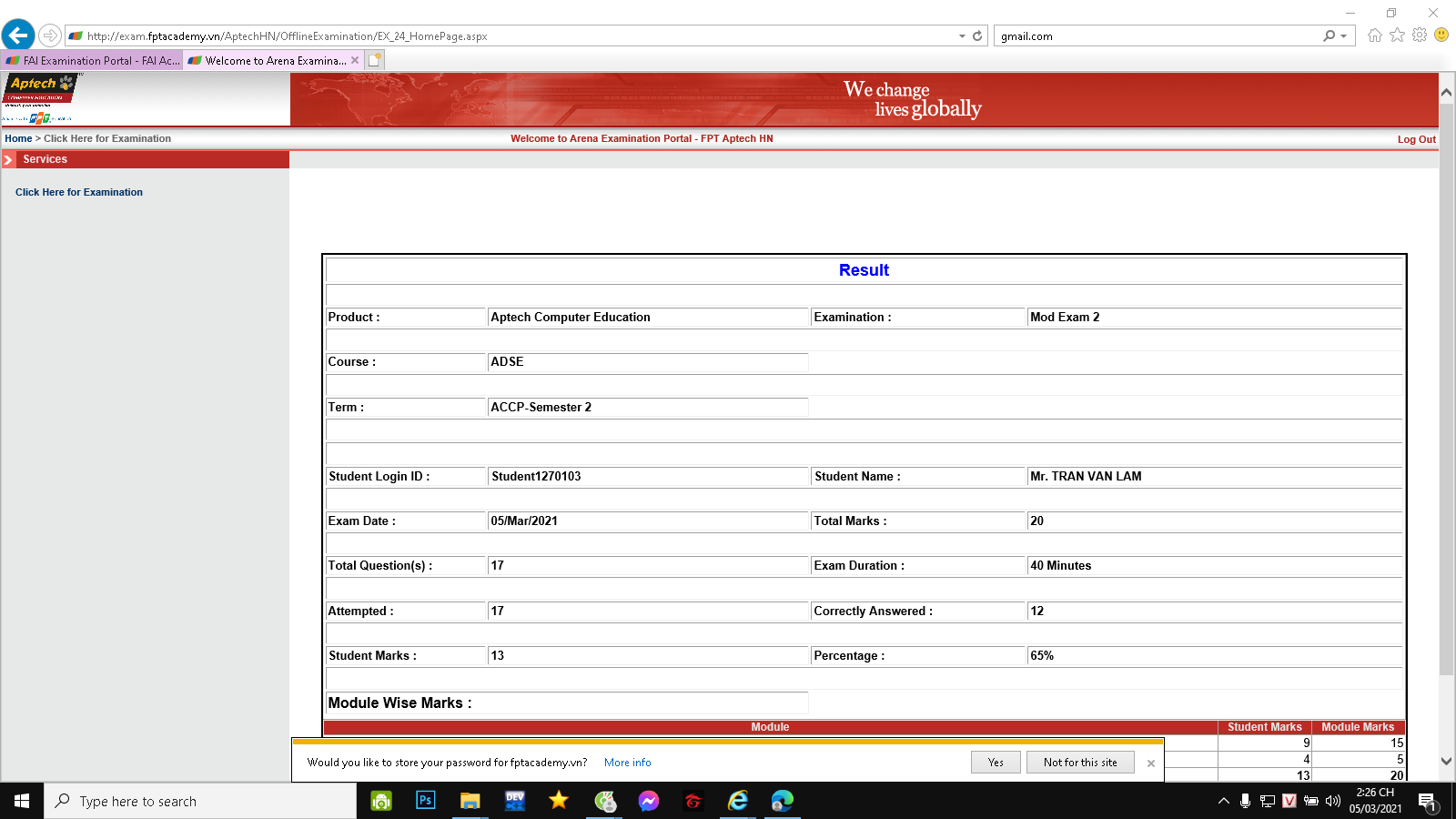Open the search provider dropdown arrow
The image size is (1456, 819).
(x=1344, y=36)
